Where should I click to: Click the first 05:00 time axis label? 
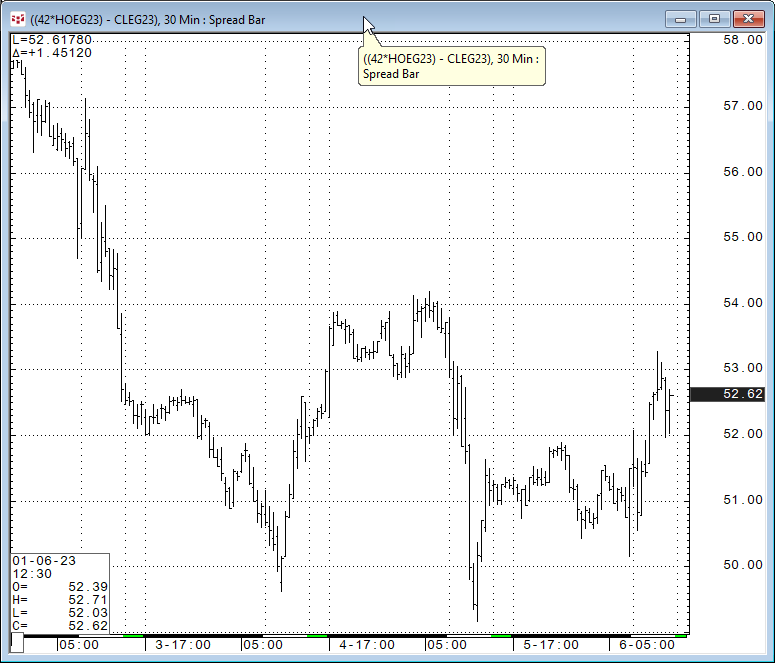tap(79, 645)
